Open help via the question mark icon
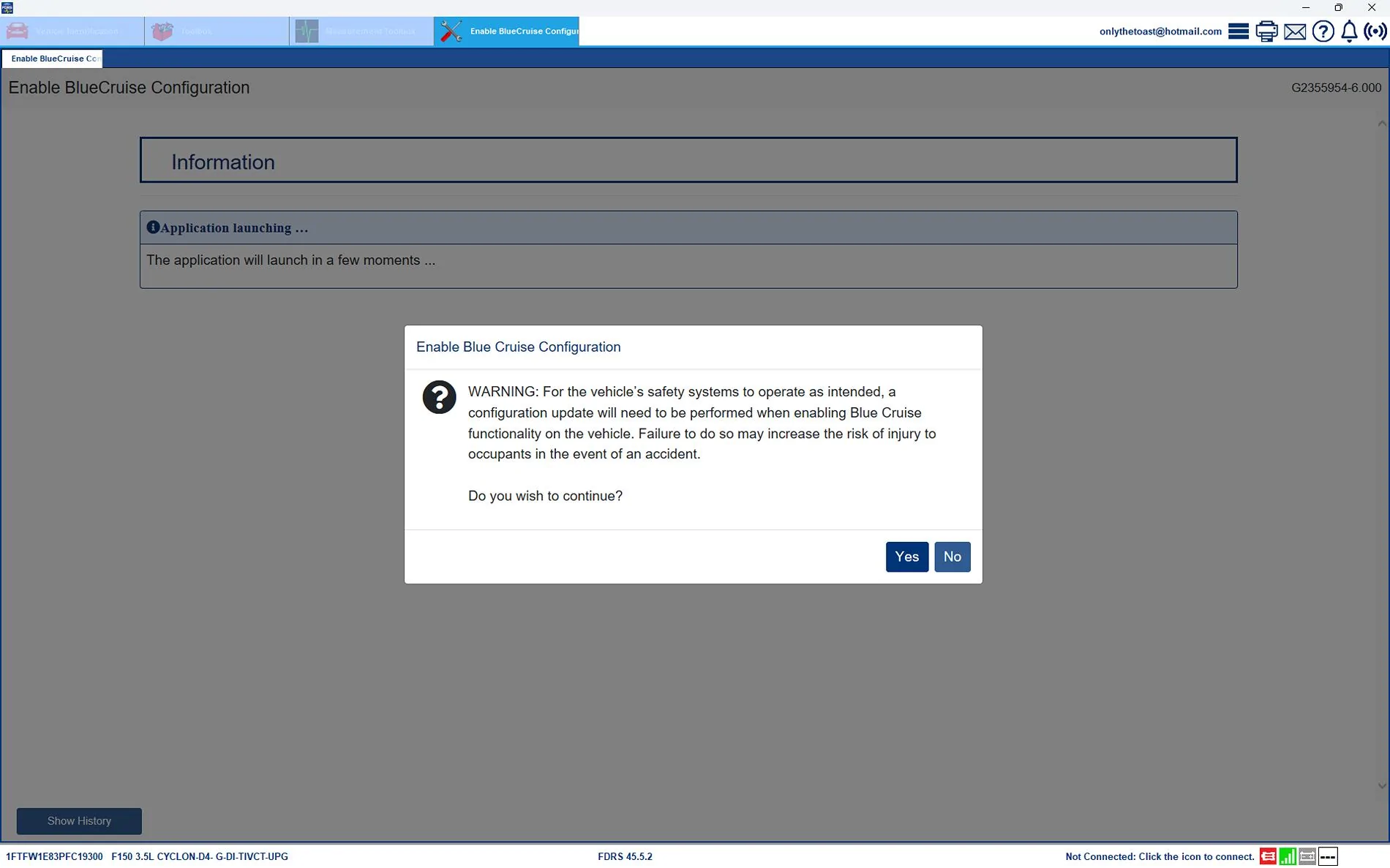This screenshot has height=868, width=1390. click(x=1323, y=31)
